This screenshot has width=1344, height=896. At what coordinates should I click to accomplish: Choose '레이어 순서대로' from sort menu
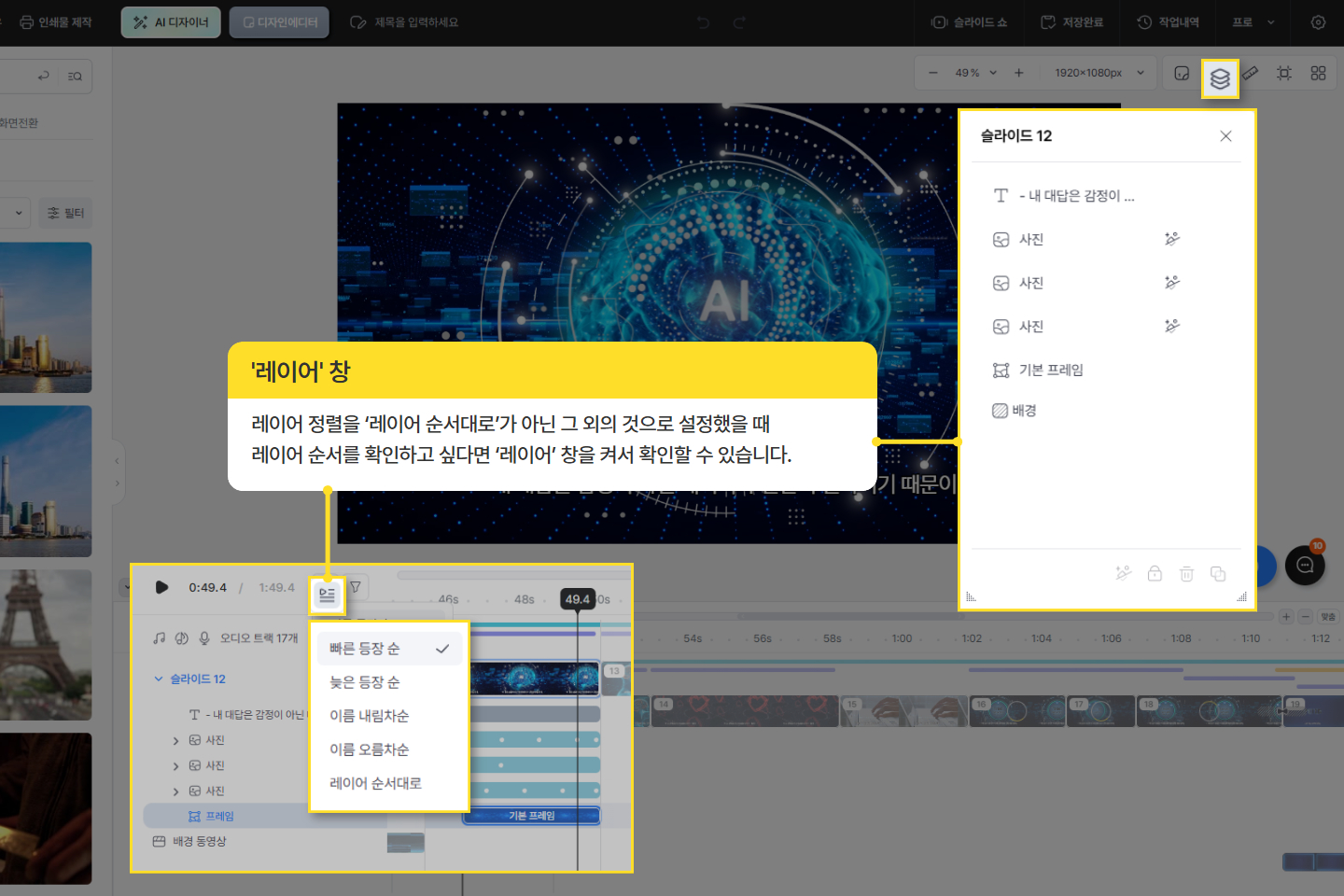tap(375, 783)
